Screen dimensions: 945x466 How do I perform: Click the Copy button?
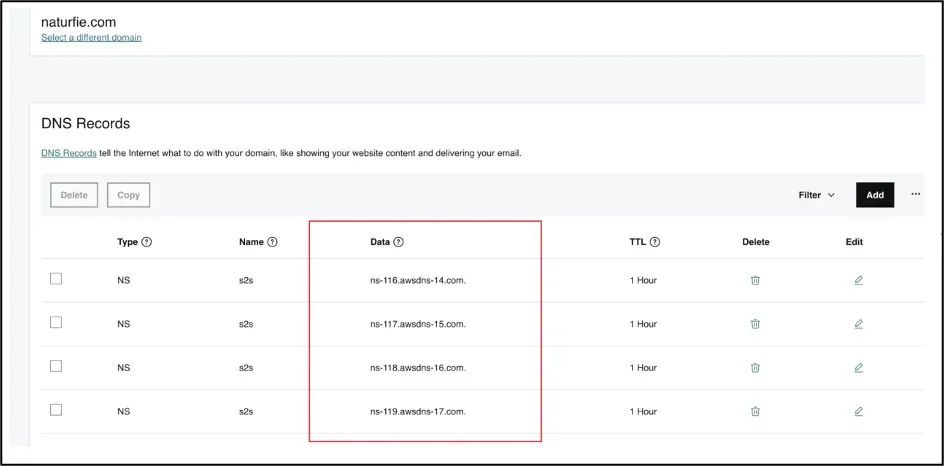click(128, 195)
